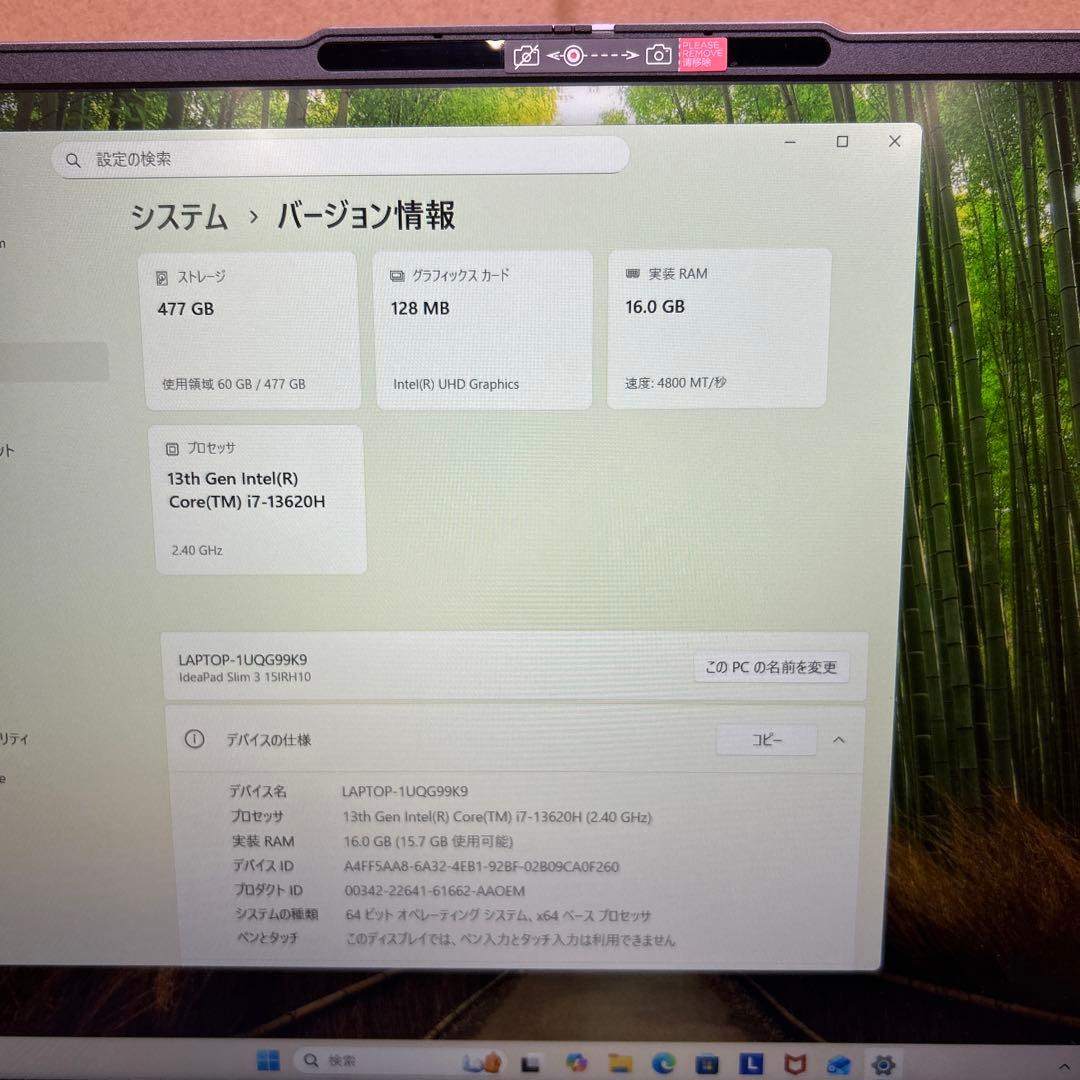This screenshot has height=1080, width=1080.
Task: Show hidden system tray icons chevron
Action: pyautogui.click(x=1065, y=1068)
